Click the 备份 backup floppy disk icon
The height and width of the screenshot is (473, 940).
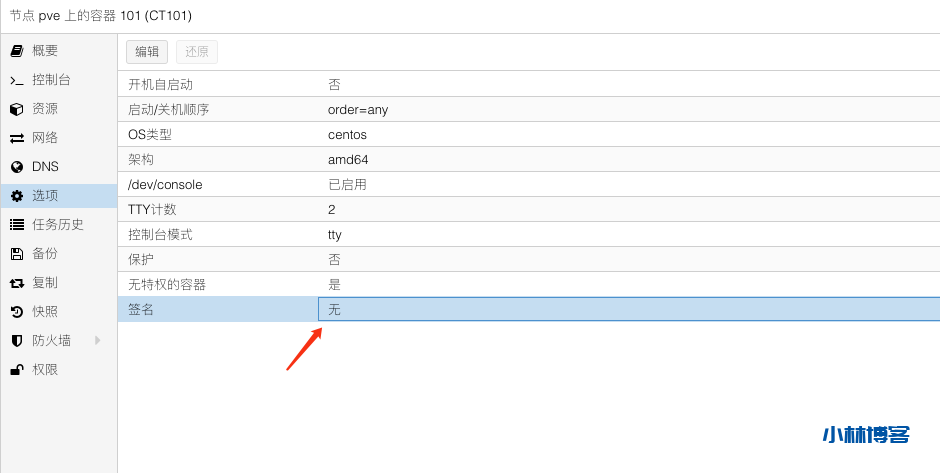[16, 254]
